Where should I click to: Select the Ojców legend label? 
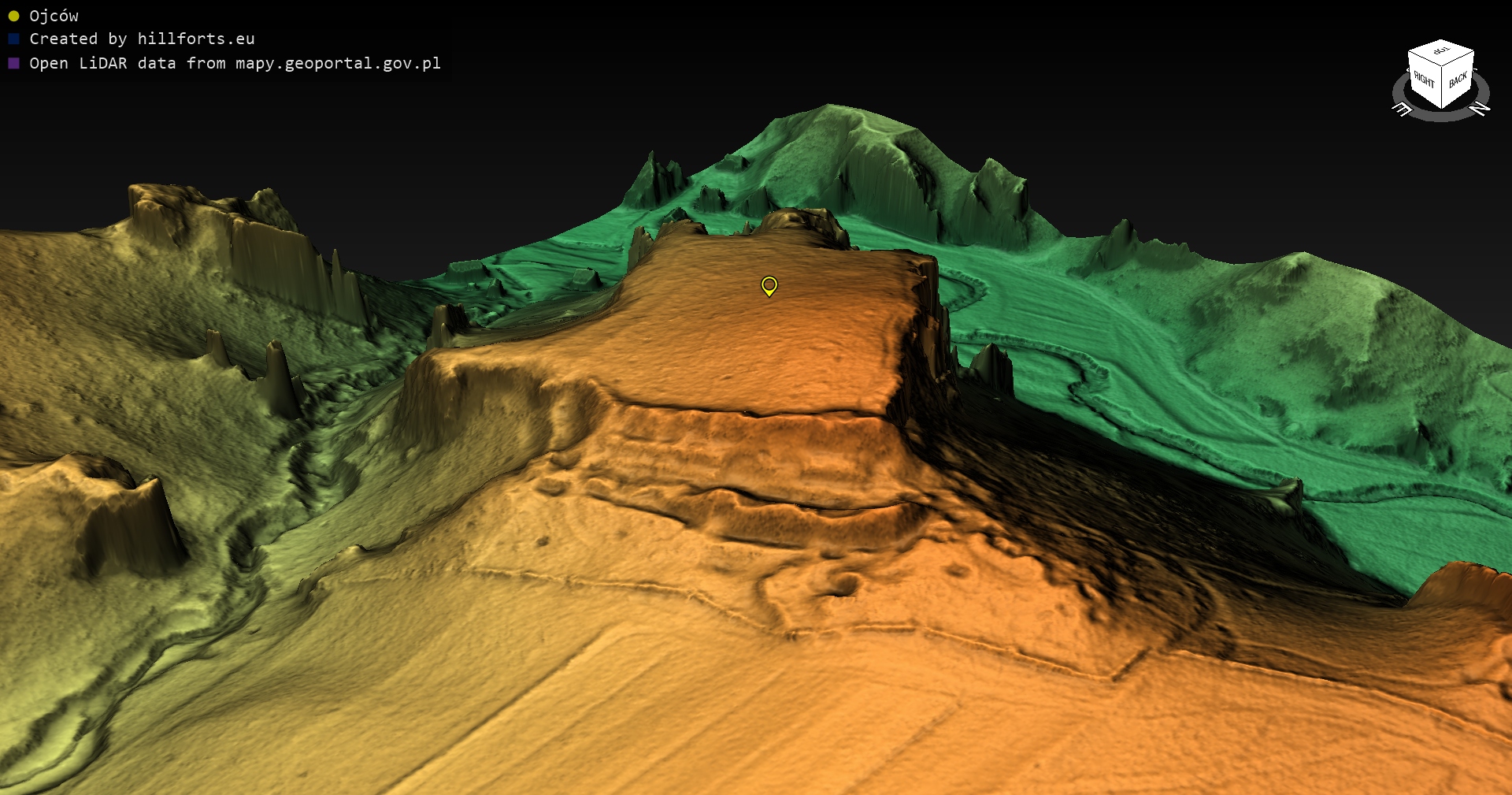pos(54,17)
